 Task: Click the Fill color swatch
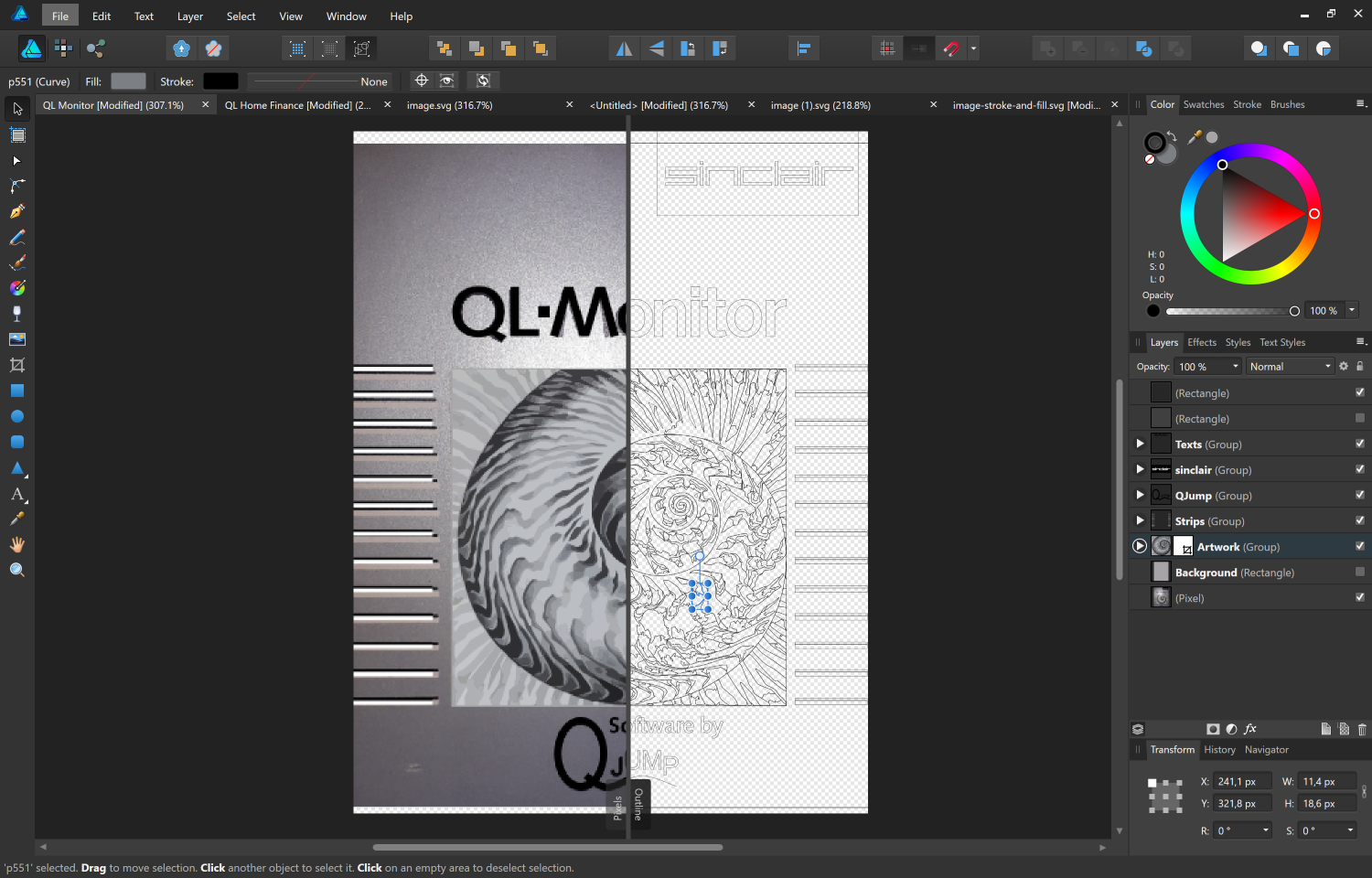pyautogui.click(x=128, y=81)
